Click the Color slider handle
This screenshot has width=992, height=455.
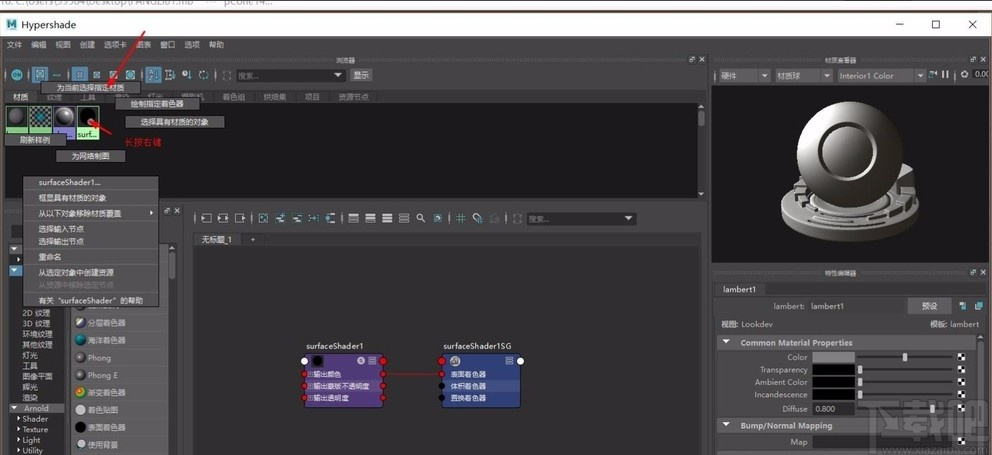905,358
